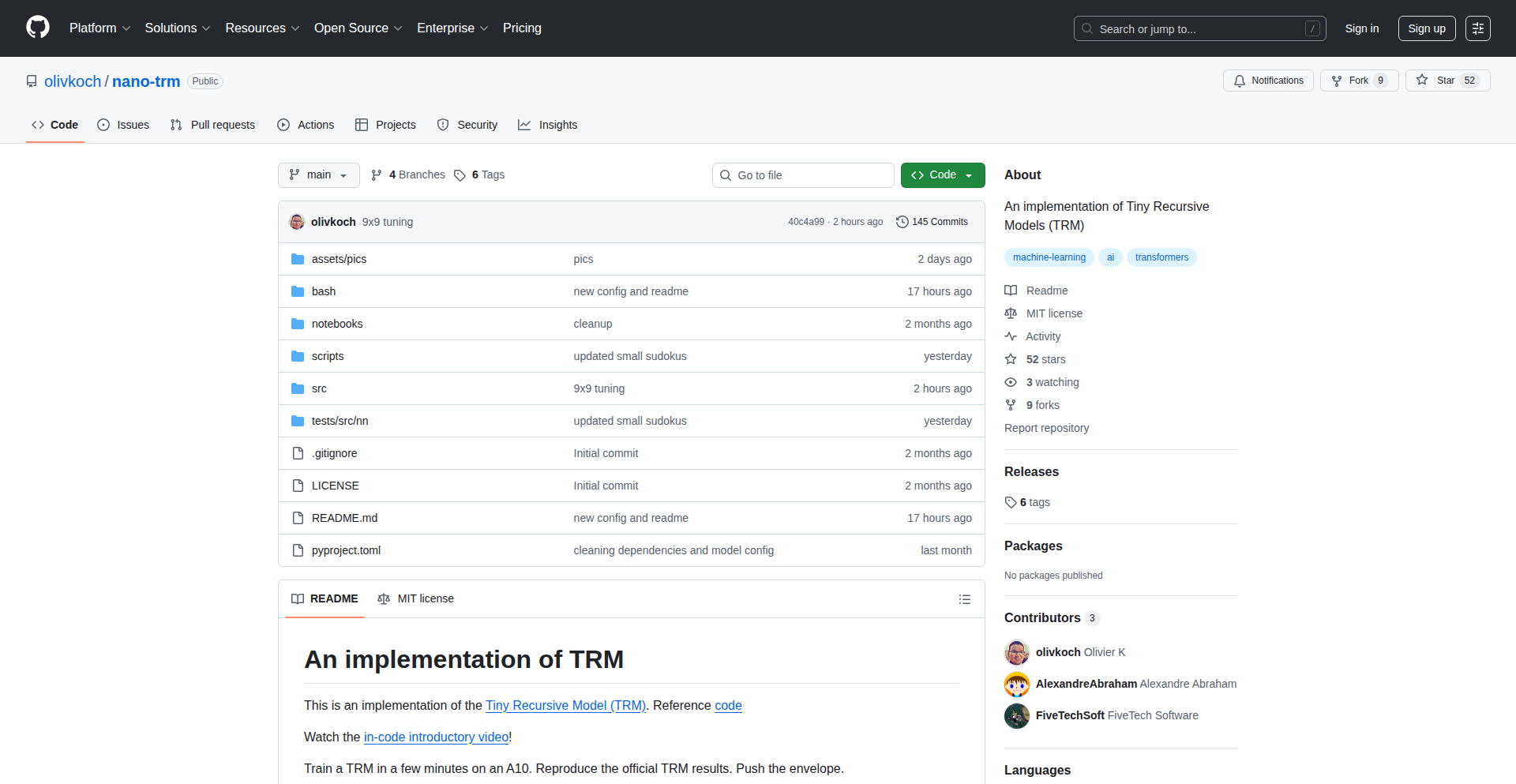Click the commit history clock icon
The image size is (1516, 784).
[x=902, y=222]
